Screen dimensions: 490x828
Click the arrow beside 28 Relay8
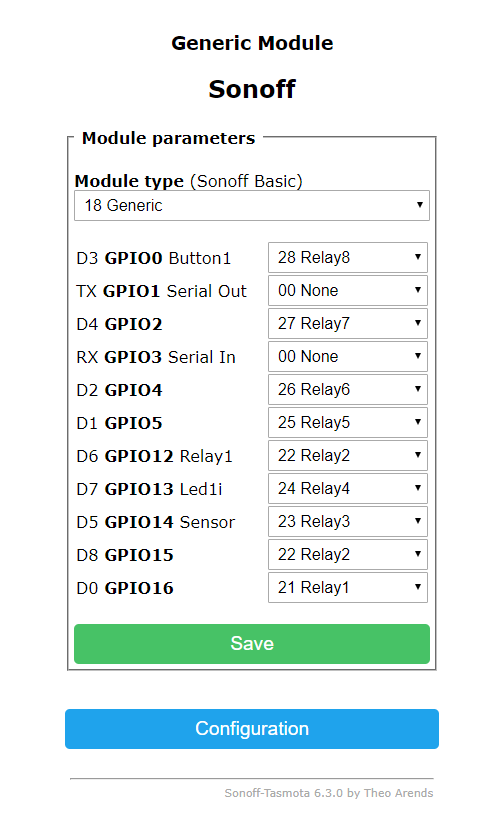pos(418,257)
